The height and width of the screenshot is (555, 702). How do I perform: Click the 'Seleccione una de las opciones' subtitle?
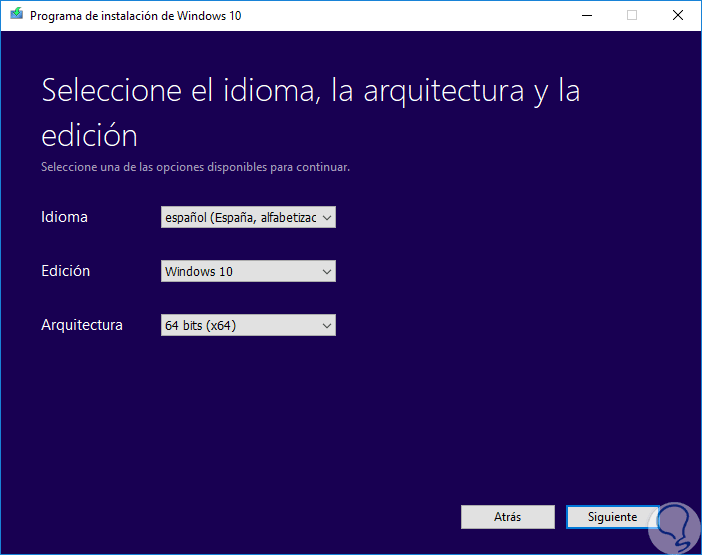[x=196, y=167]
